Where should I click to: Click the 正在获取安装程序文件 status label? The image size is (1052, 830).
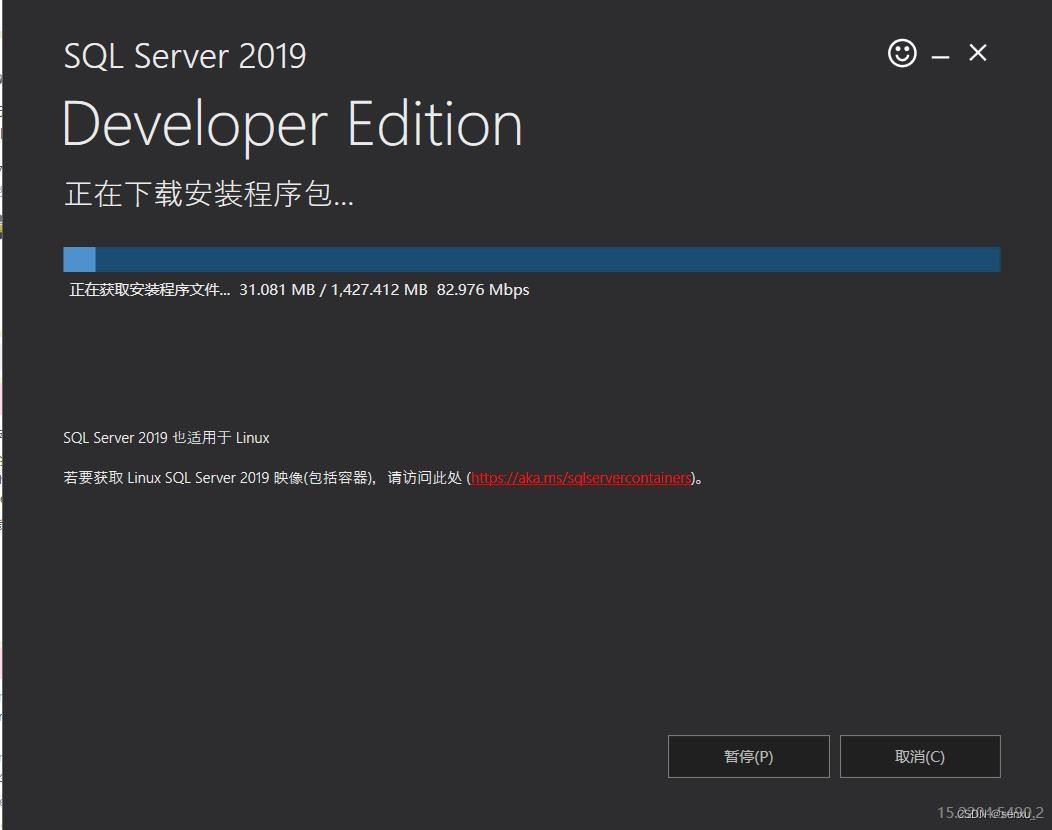(x=149, y=290)
